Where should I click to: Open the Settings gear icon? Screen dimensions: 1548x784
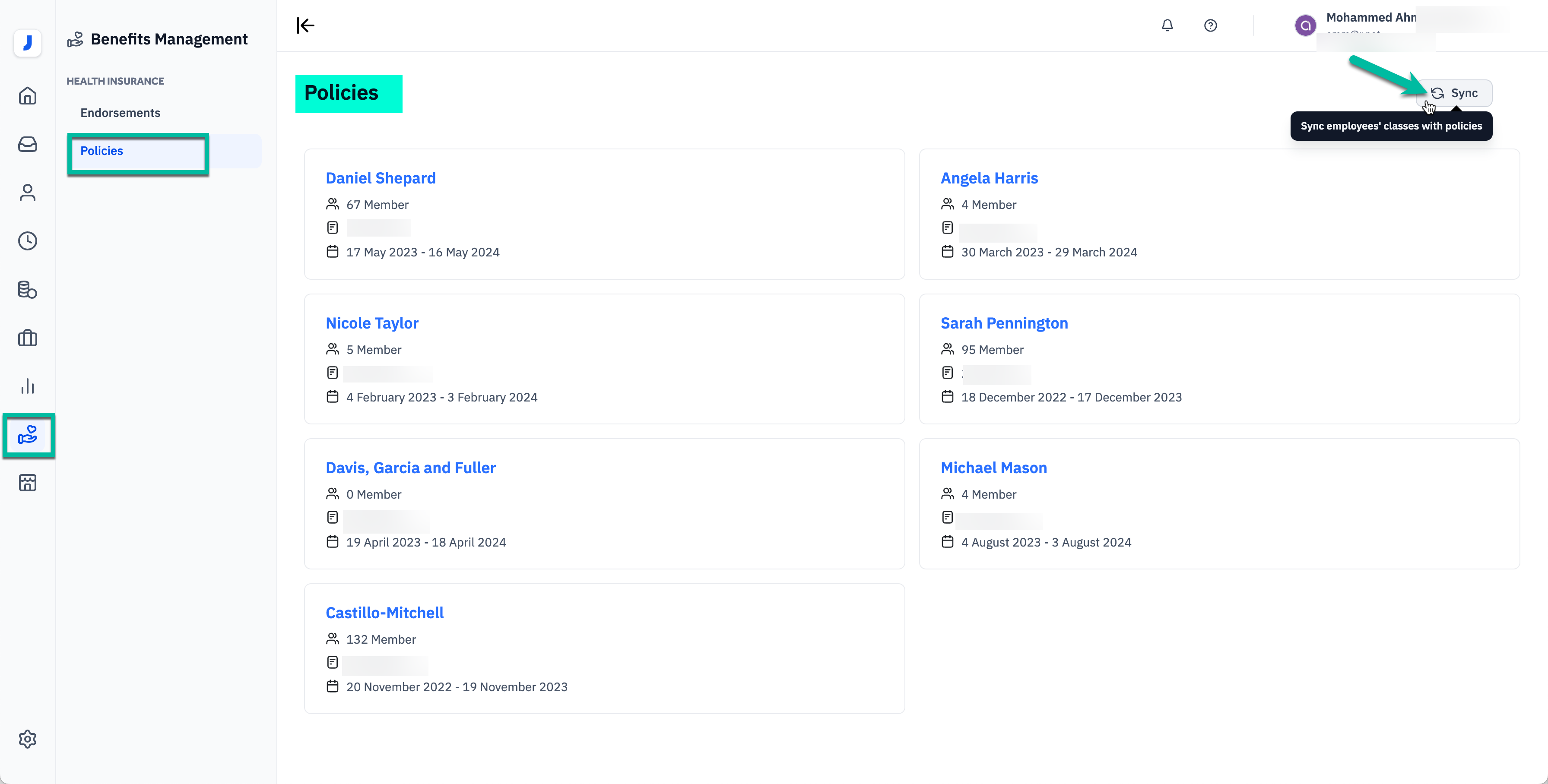28,739
